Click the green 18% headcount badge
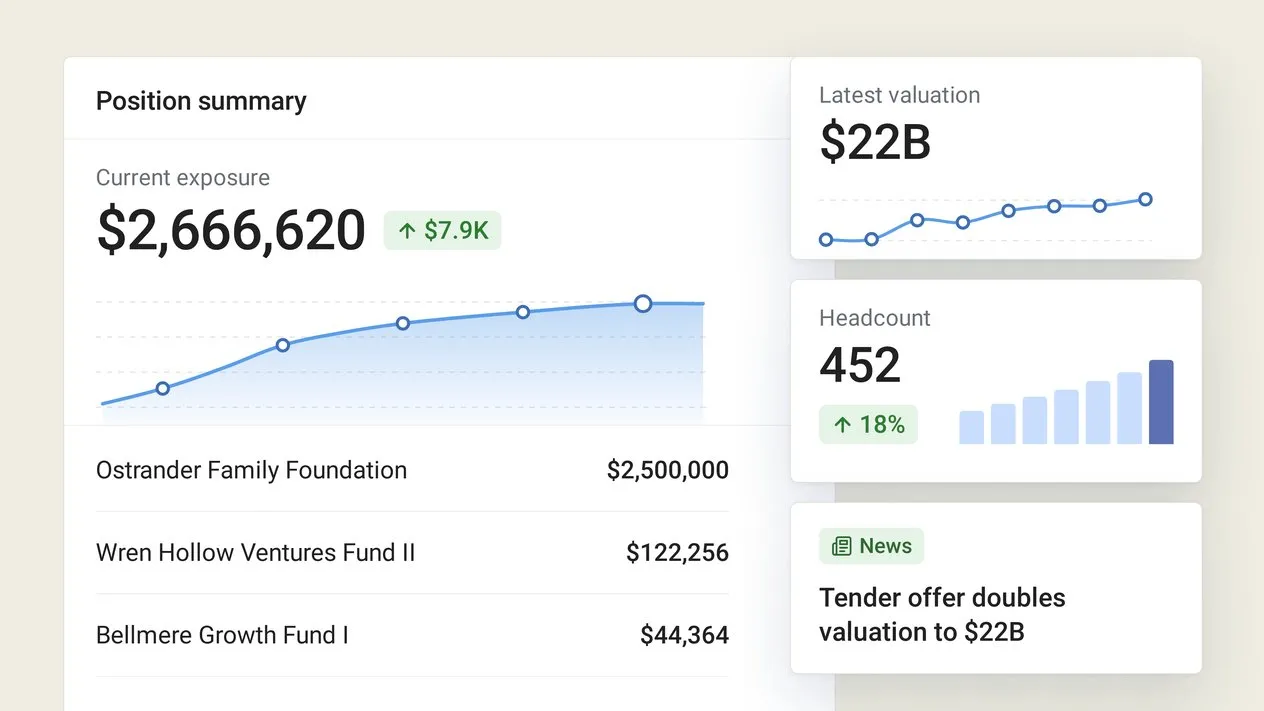This screenshot has width=1264, height=711. [x=868, y=425]
